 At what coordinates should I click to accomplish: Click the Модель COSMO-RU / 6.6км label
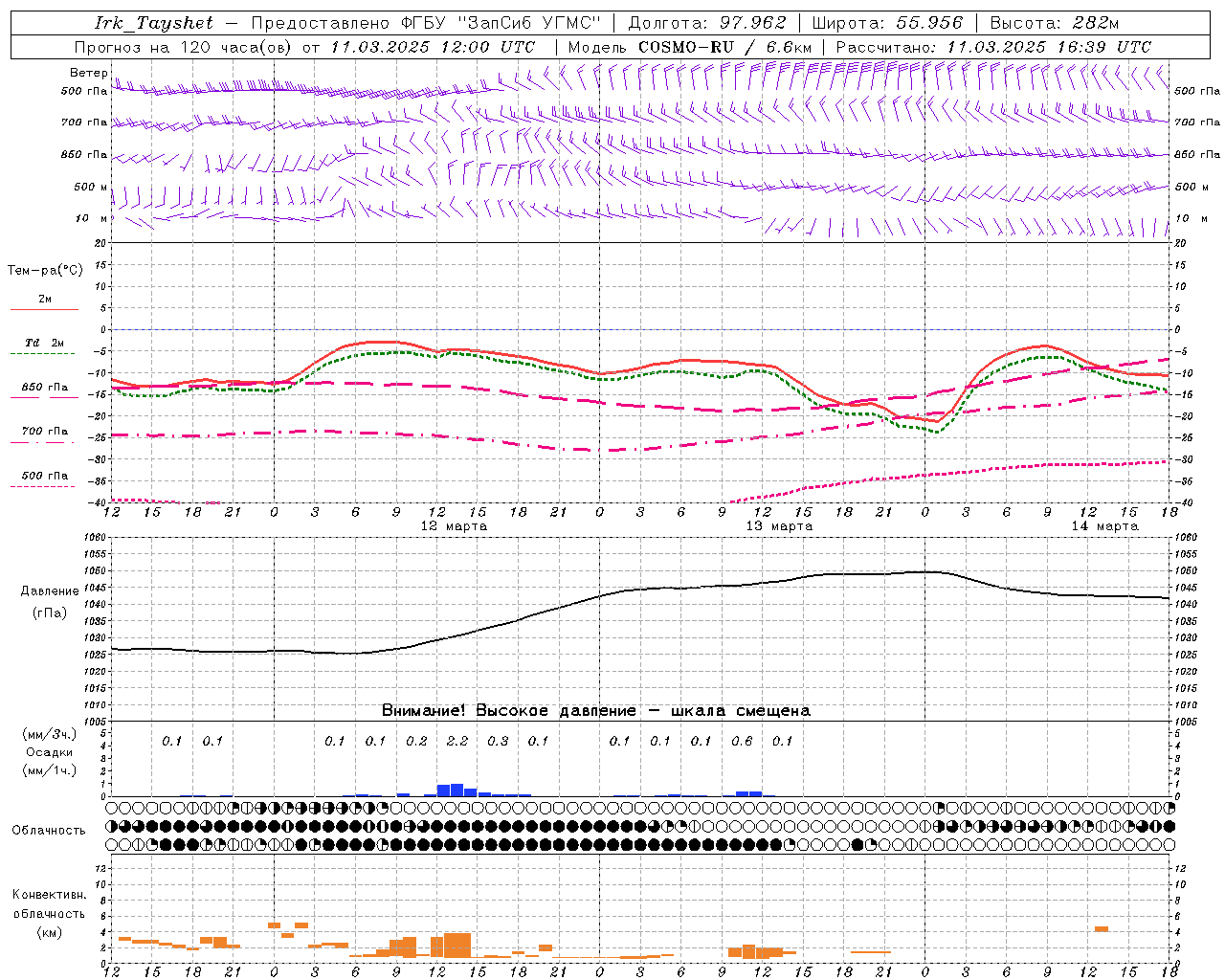(x=689, y=47)
